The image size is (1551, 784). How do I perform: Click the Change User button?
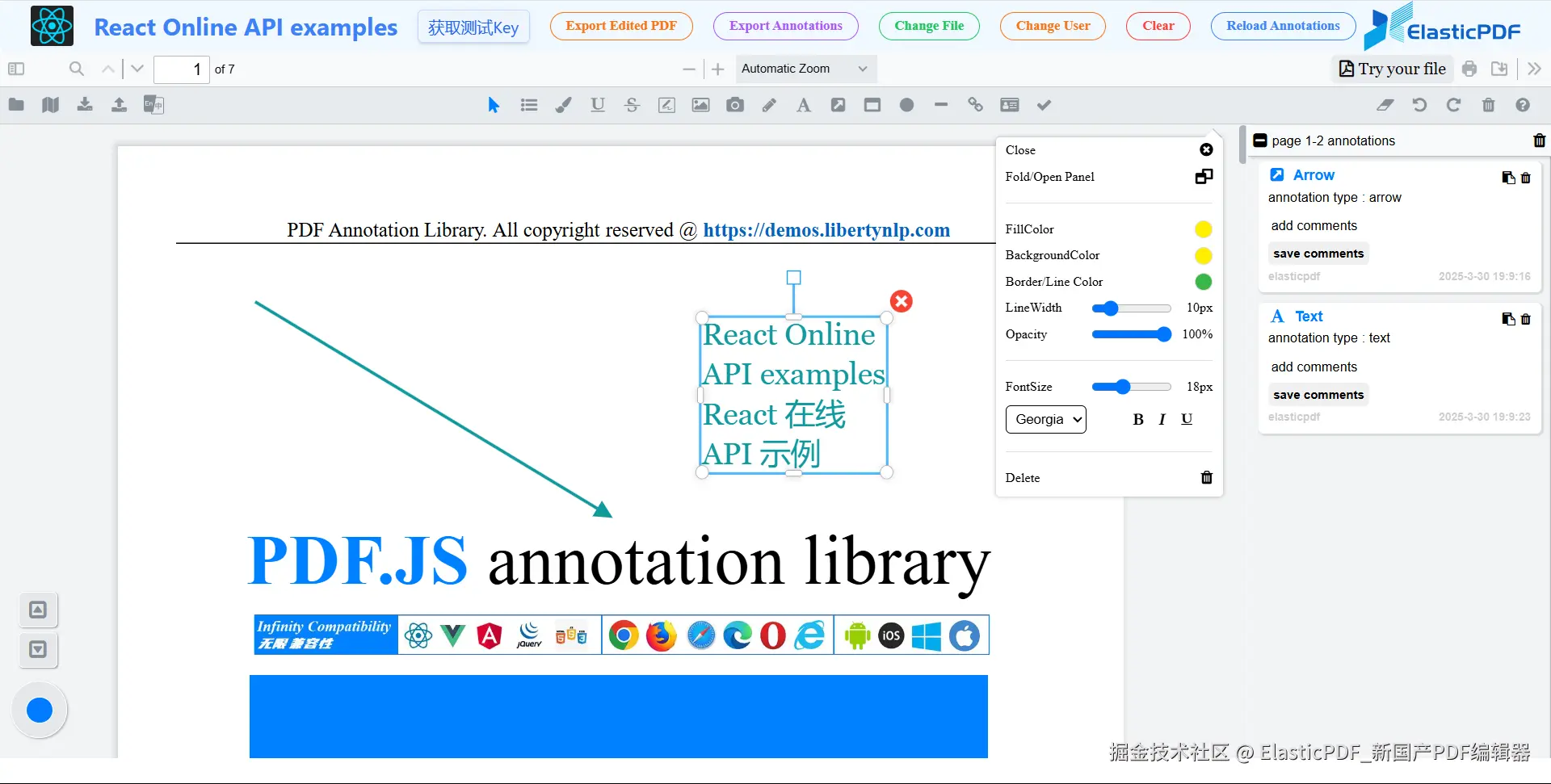tap(1053, 26)
